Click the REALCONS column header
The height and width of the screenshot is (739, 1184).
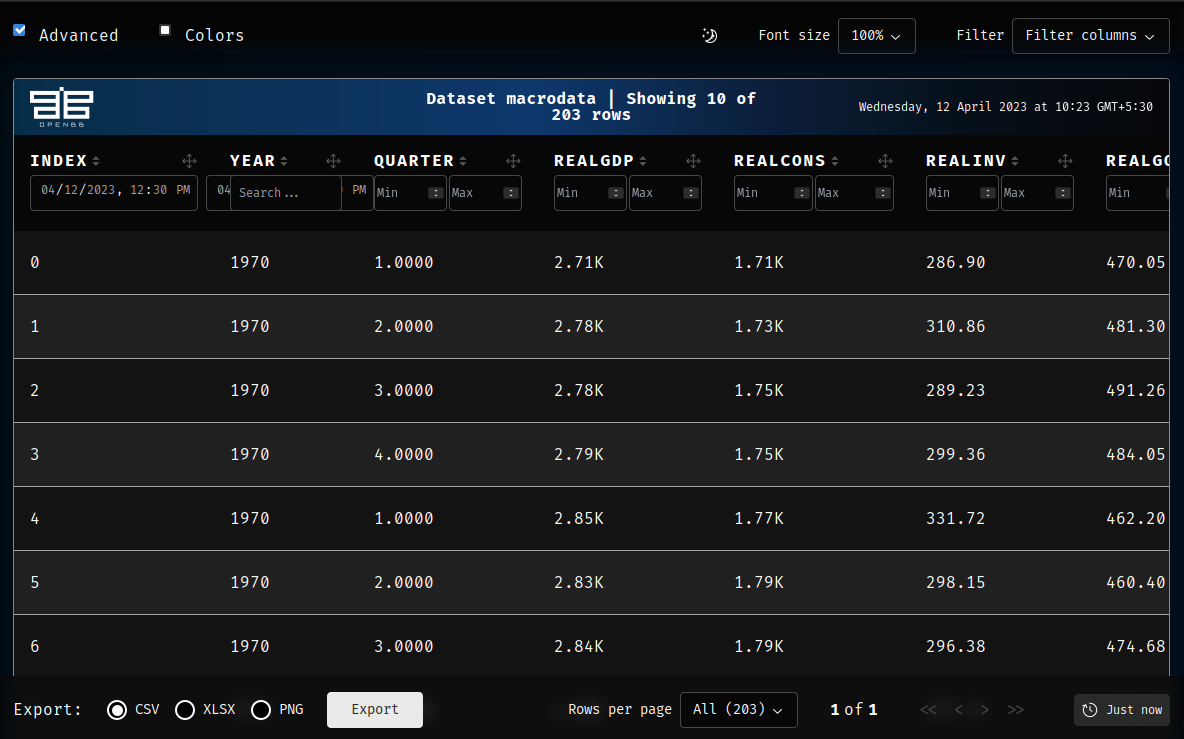[780, 161]
